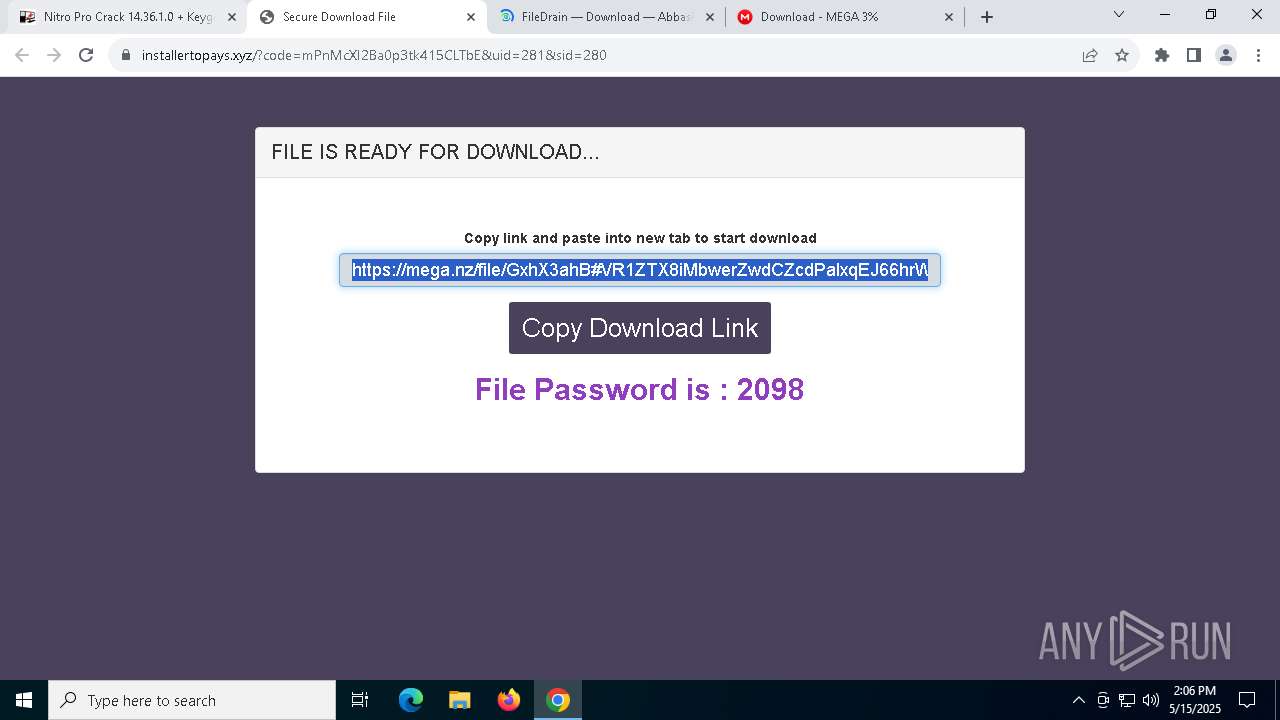Click the Copy link and paste instruction text
The width and height of the screenshot is (1280, 720).
[640, 238]
